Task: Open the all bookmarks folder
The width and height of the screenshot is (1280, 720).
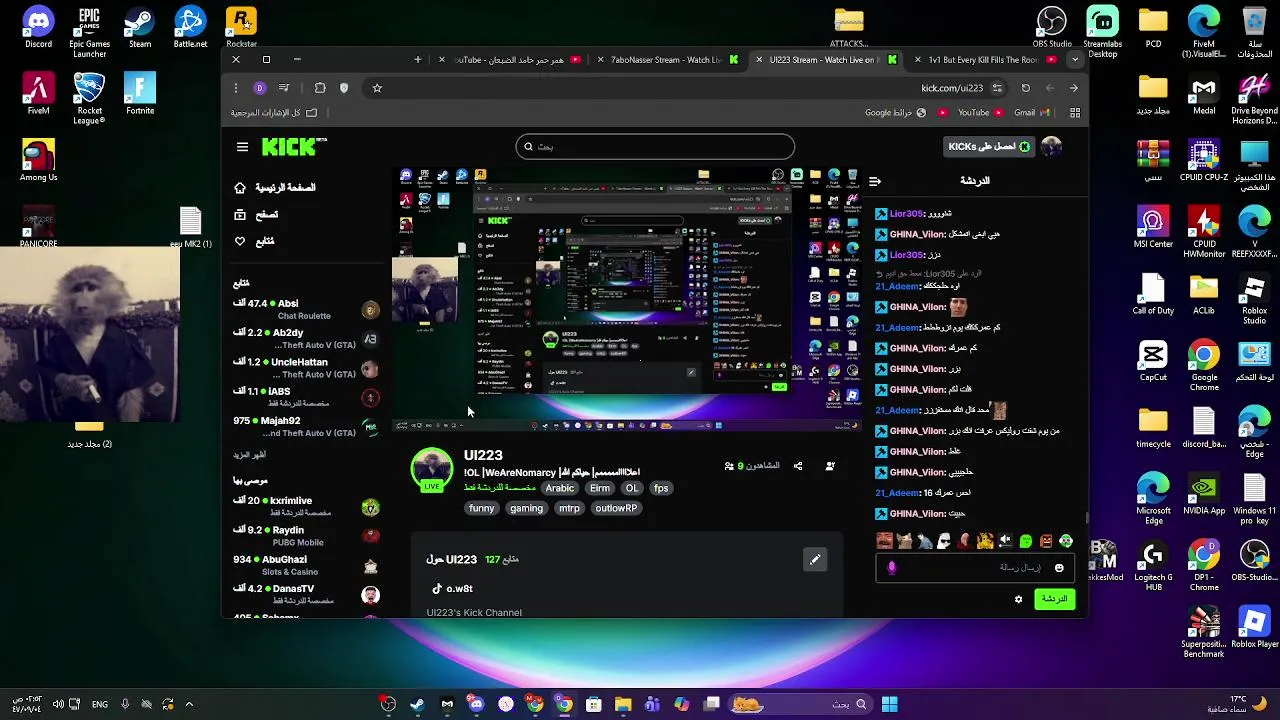Action: [274, 113]
